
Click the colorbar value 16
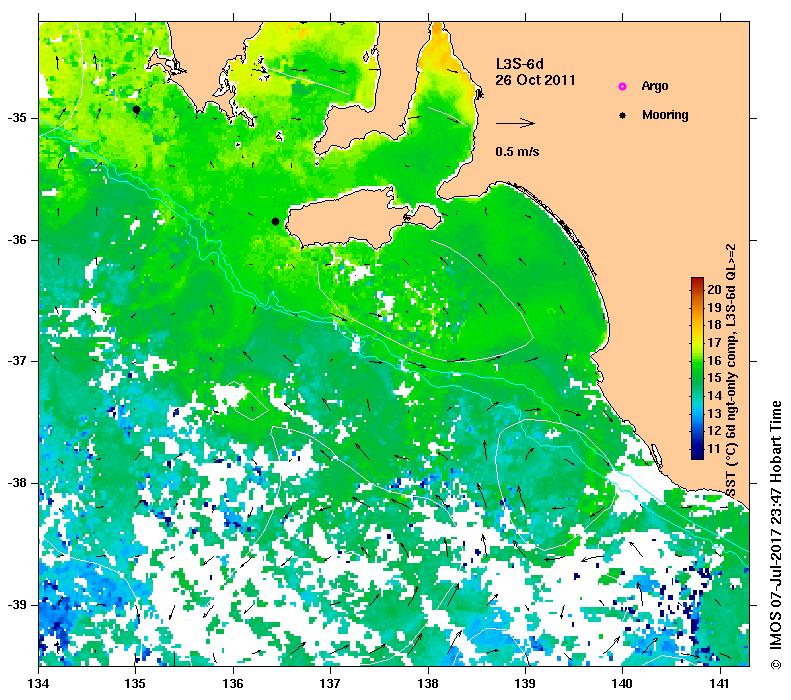714,360
